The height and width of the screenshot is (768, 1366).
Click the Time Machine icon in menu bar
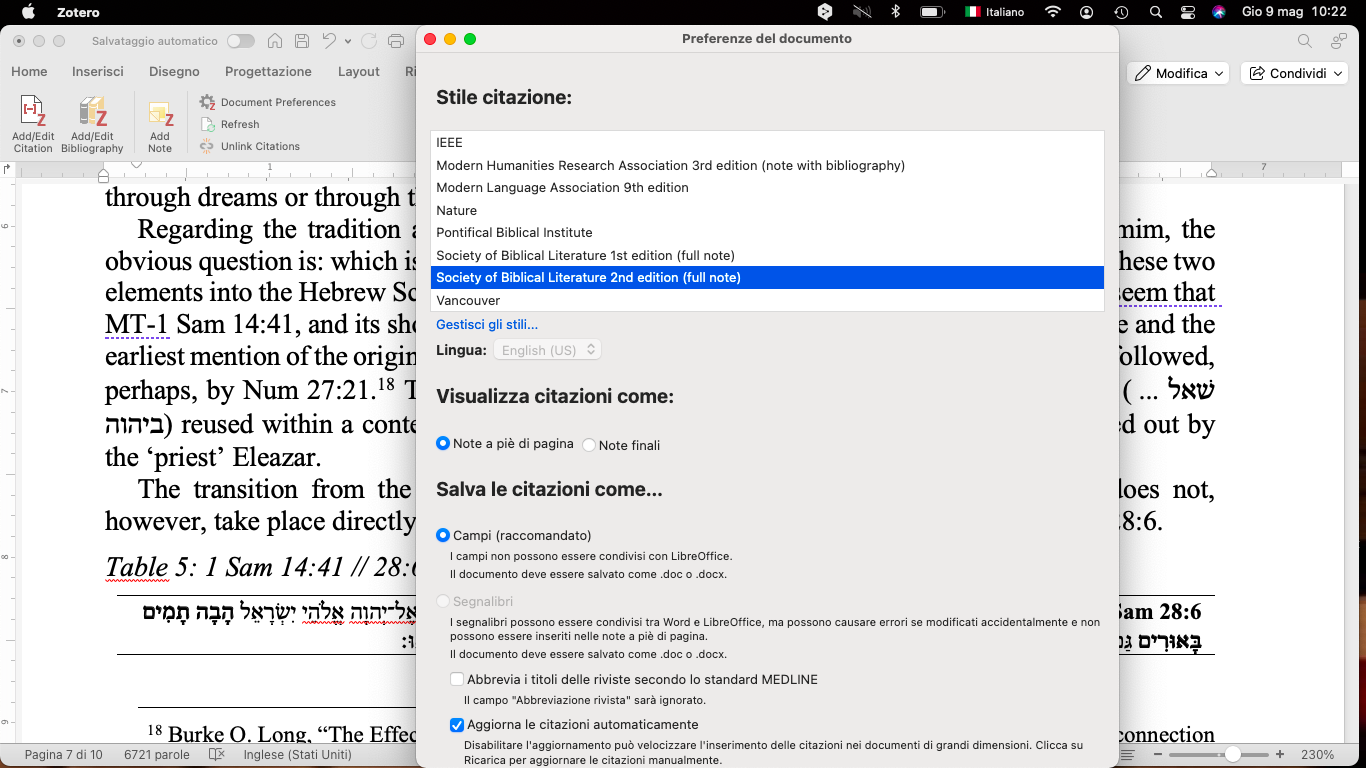pyautogui.click(x=1121, y=12)
